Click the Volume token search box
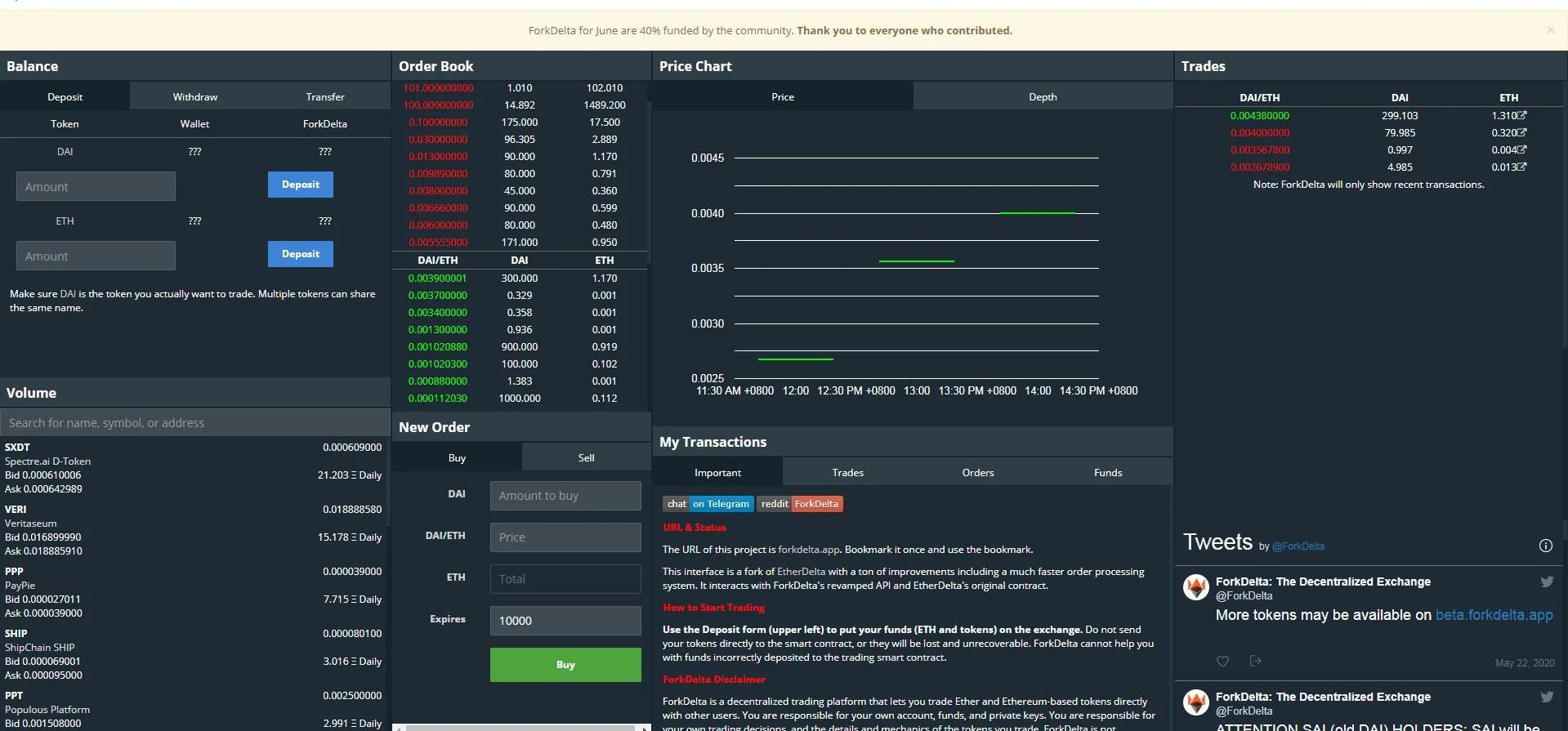This screenshot has width=1568, height=731. pos(195,422)
